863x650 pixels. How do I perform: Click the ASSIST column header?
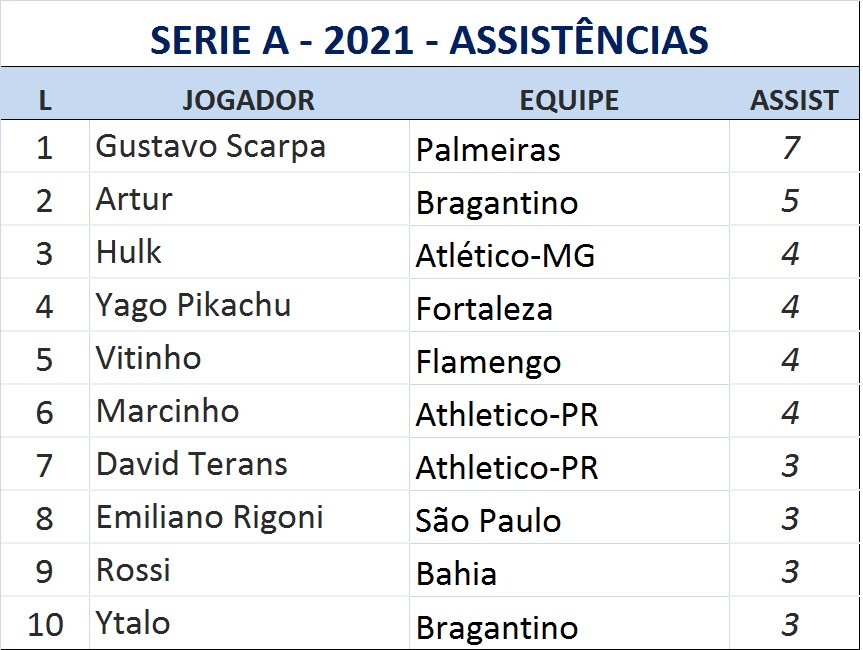pos(794,100)
